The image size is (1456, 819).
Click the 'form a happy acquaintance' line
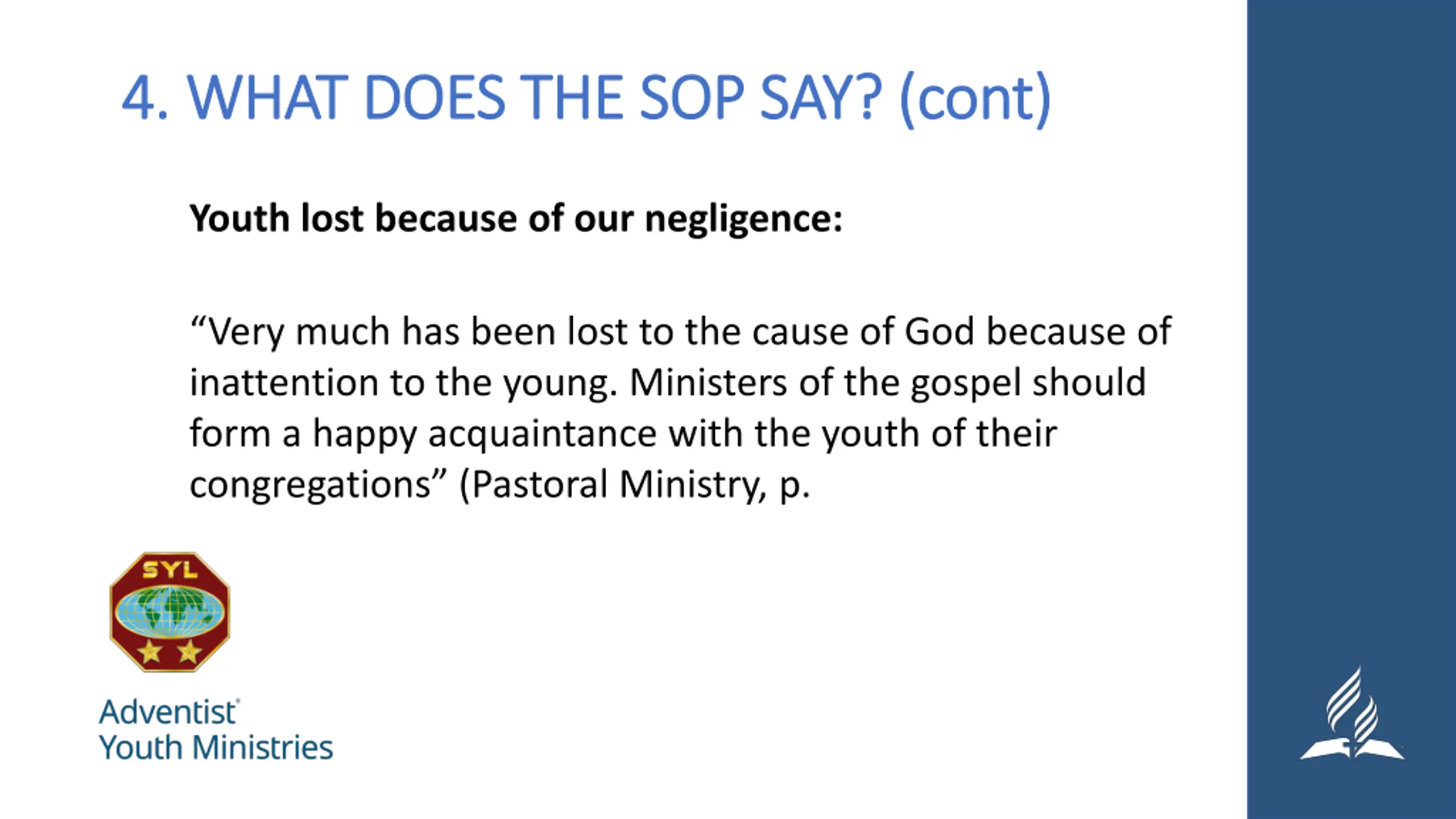click(623, 434)
